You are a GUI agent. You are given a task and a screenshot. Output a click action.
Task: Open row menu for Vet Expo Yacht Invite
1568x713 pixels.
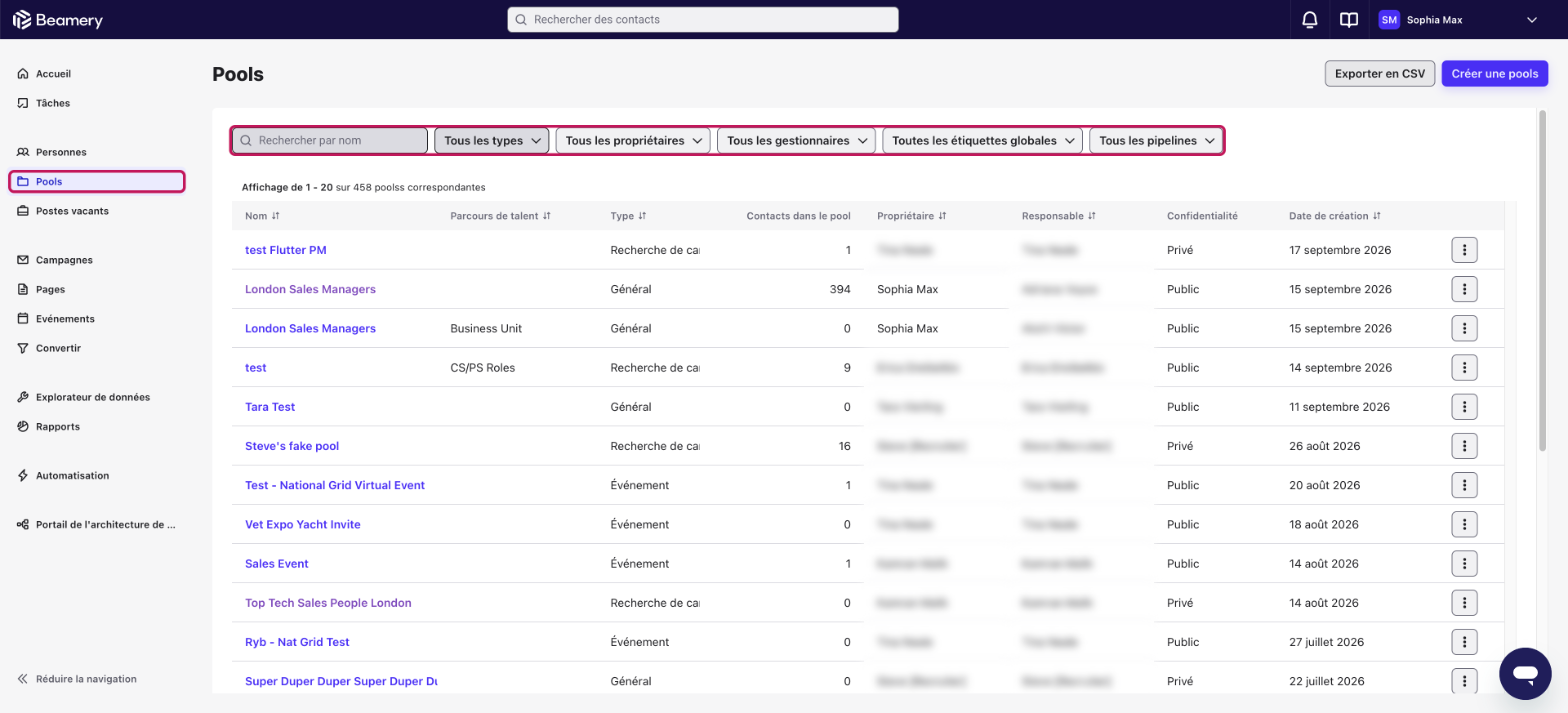click(1464, 524)
